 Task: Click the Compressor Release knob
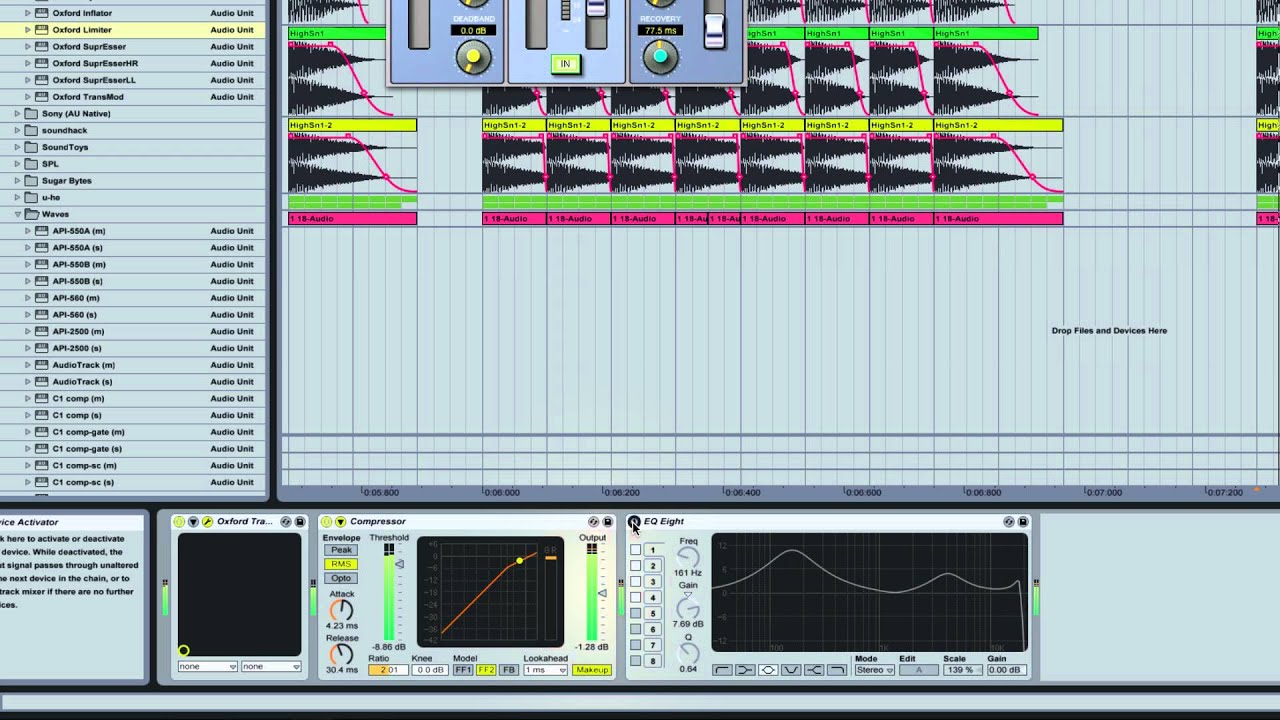click(342, 653)
